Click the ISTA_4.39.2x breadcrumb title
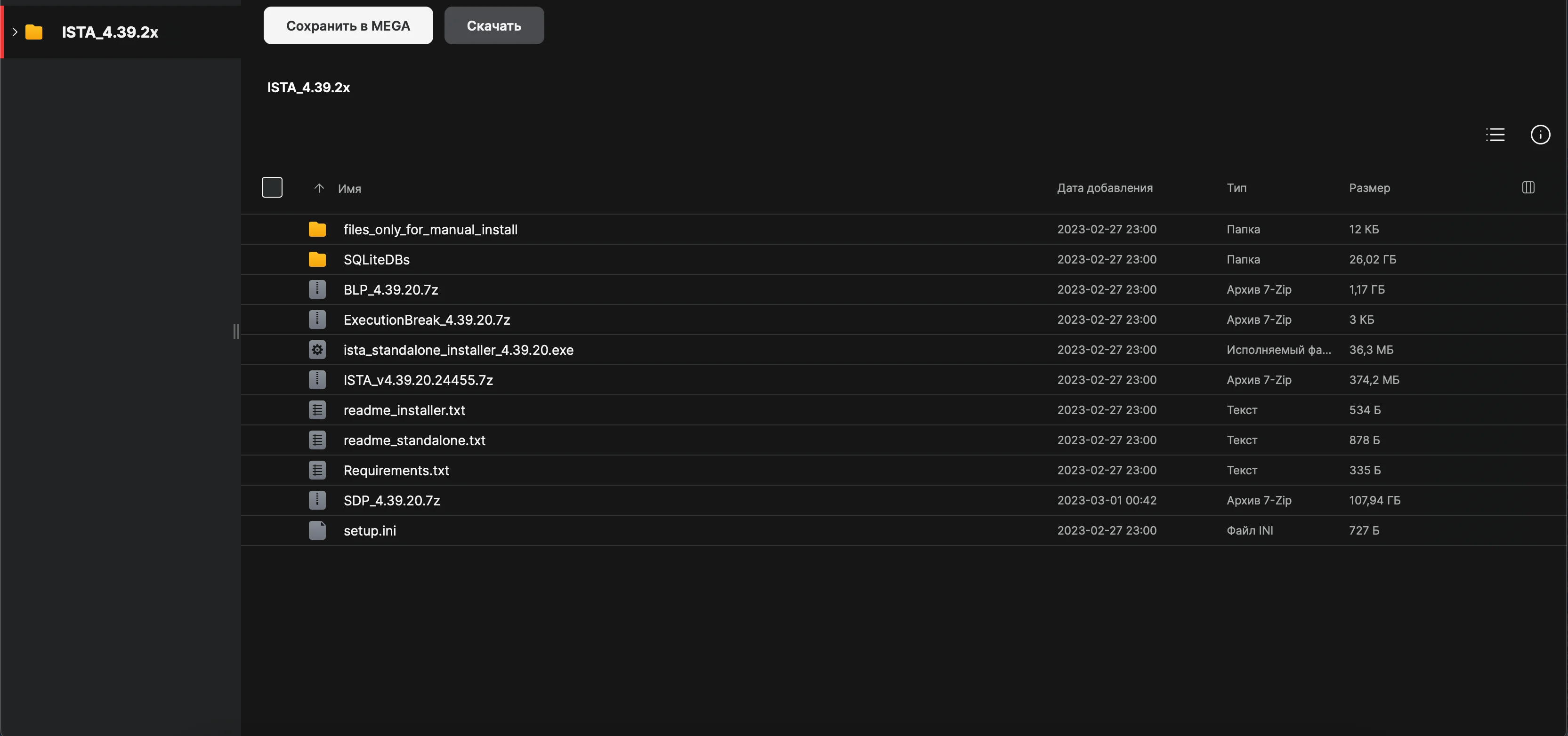1568x736 pixels. 308,88
